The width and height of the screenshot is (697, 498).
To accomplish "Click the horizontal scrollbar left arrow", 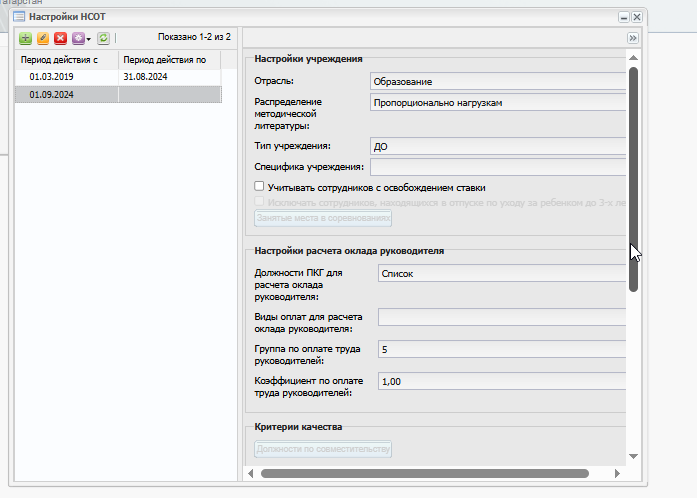I will click(251, 474).
